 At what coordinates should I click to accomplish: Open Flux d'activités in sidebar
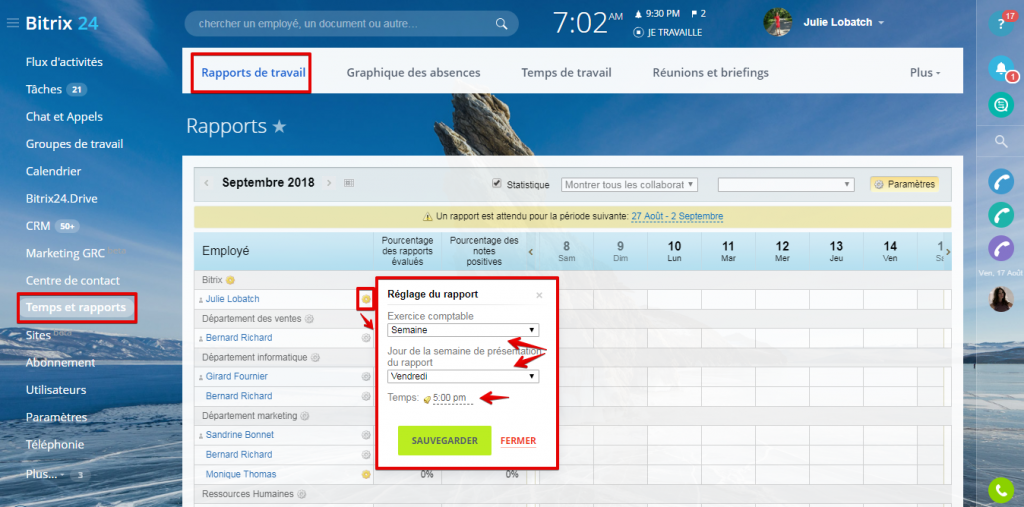pyautogui.click(x=64, y=62)
